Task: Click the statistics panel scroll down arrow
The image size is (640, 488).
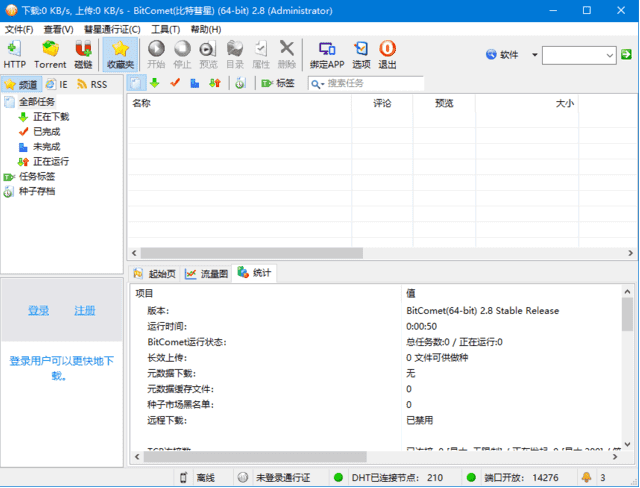Action: click(627, 444)
